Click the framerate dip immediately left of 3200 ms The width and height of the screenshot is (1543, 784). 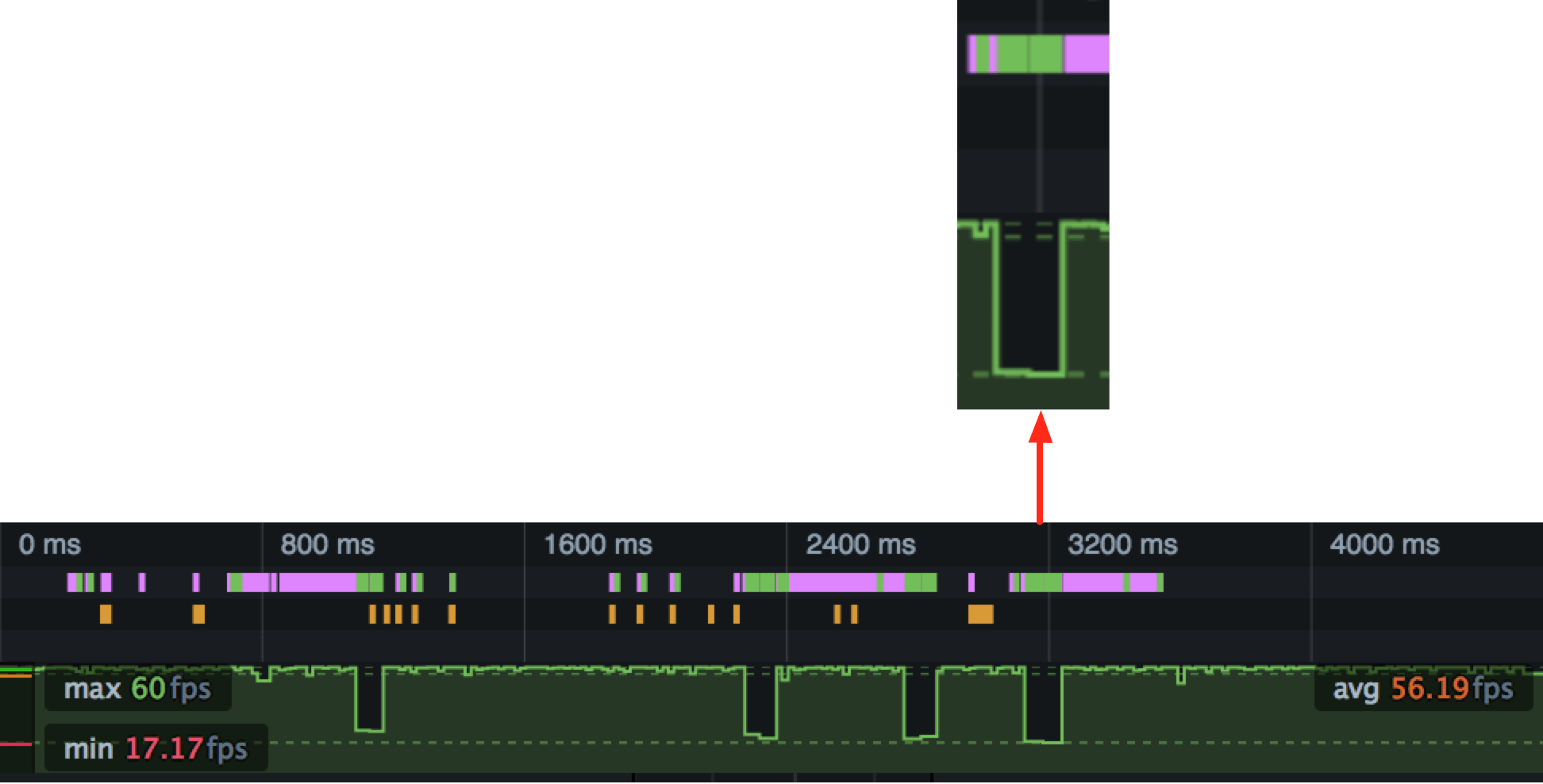(1043, 705)
